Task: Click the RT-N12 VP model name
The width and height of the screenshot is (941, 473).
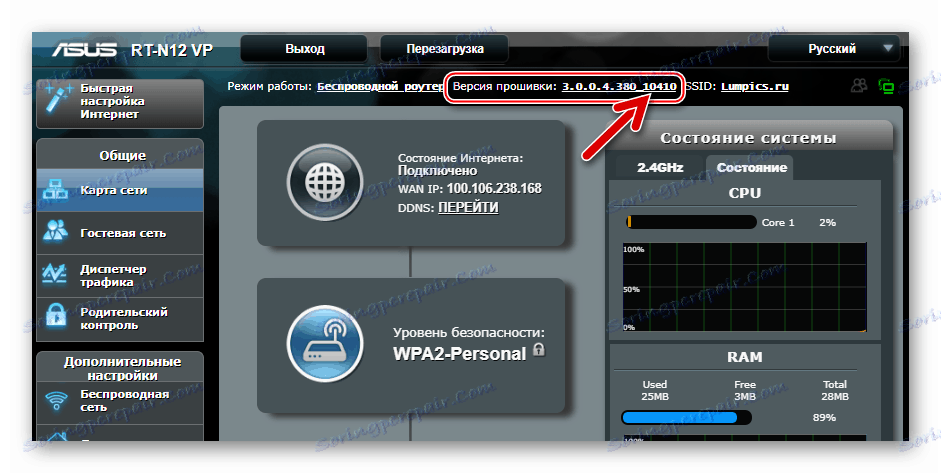Action: 172,50
